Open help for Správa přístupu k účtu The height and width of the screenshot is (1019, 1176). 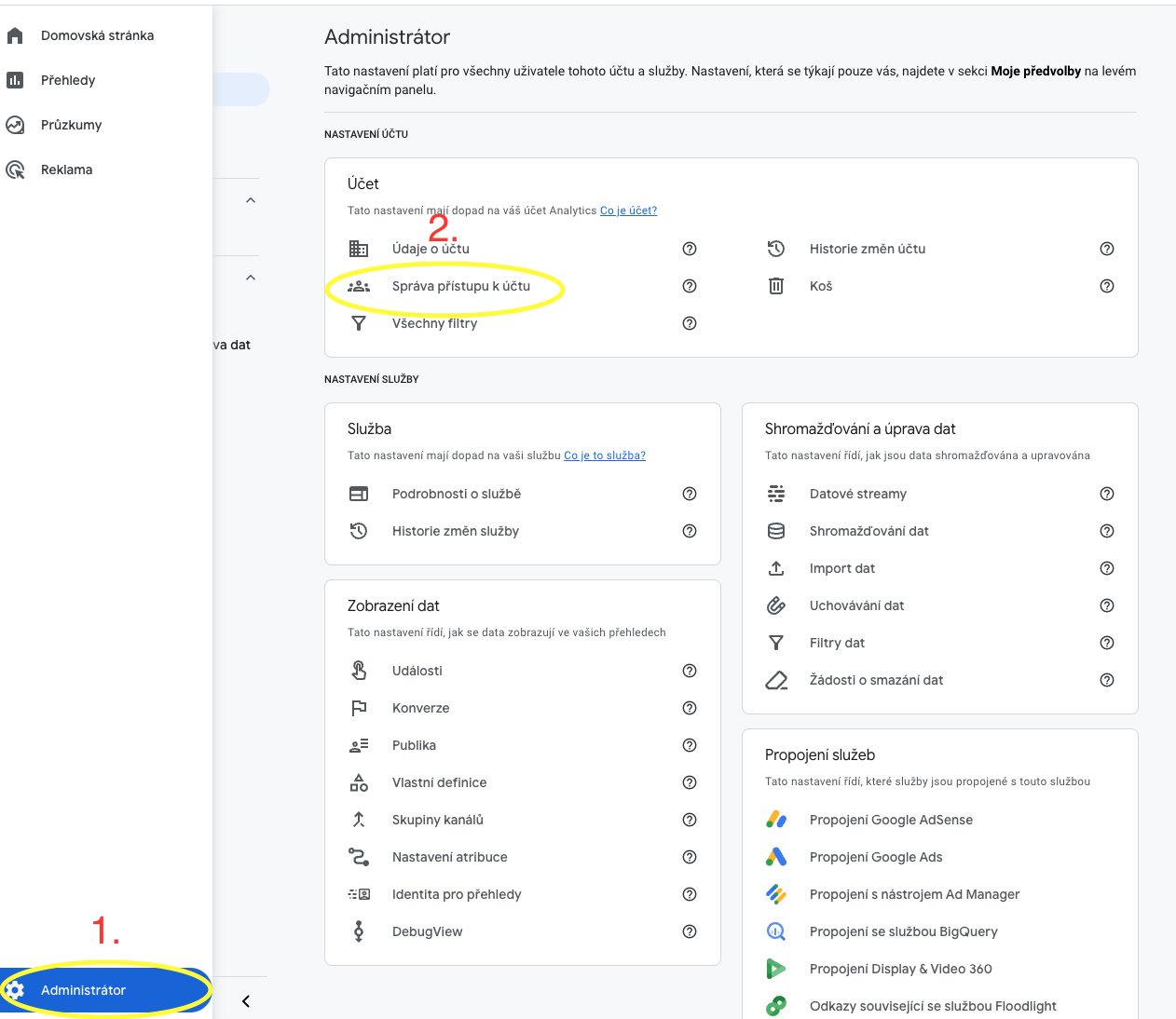[x=690, y=286]
